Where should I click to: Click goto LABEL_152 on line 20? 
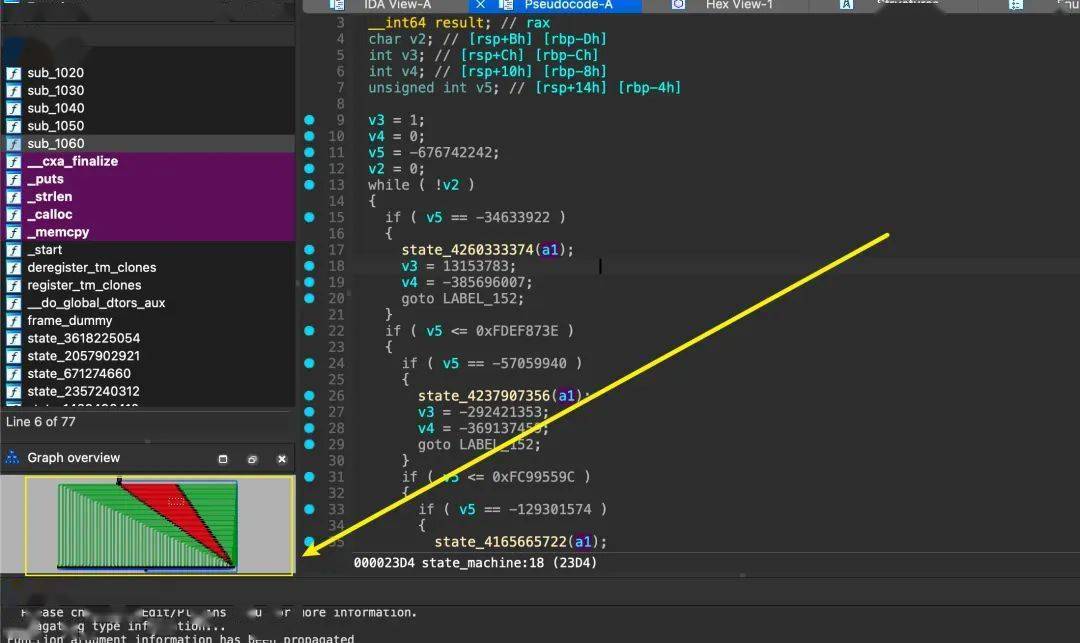click(x=462, y=298)
